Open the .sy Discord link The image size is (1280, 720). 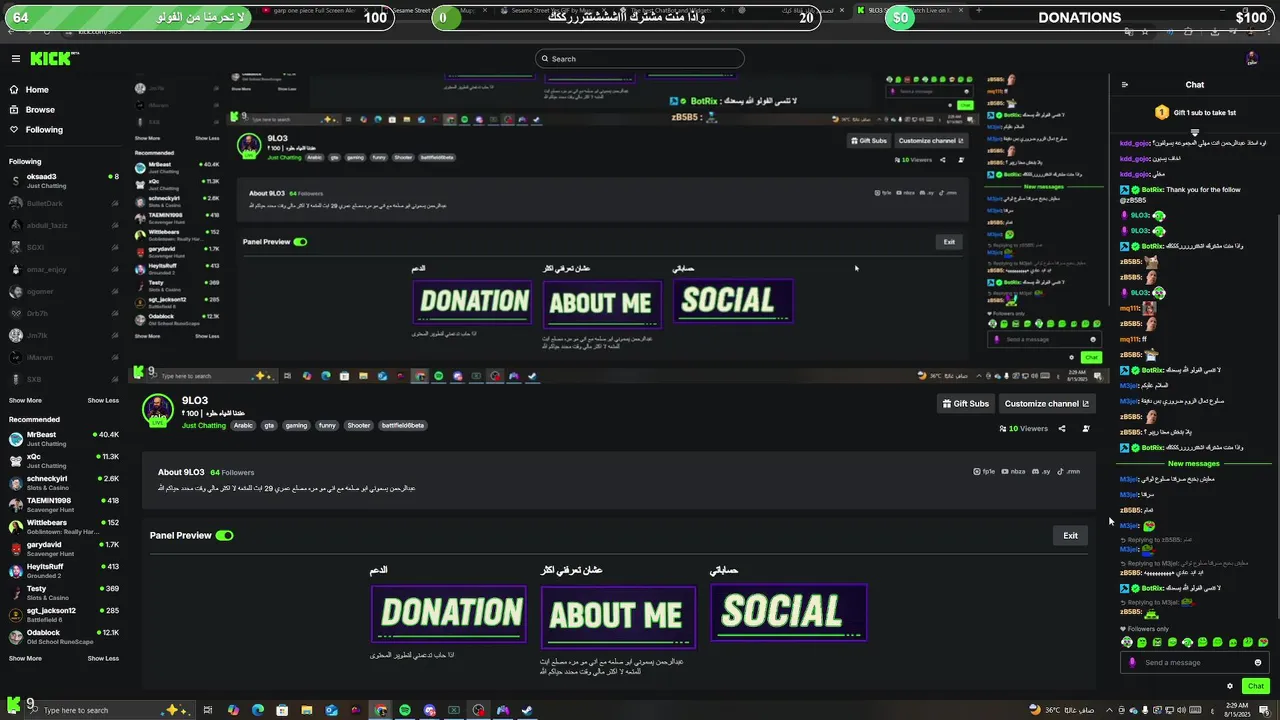pyautogui.click(x=1042, y=471)
